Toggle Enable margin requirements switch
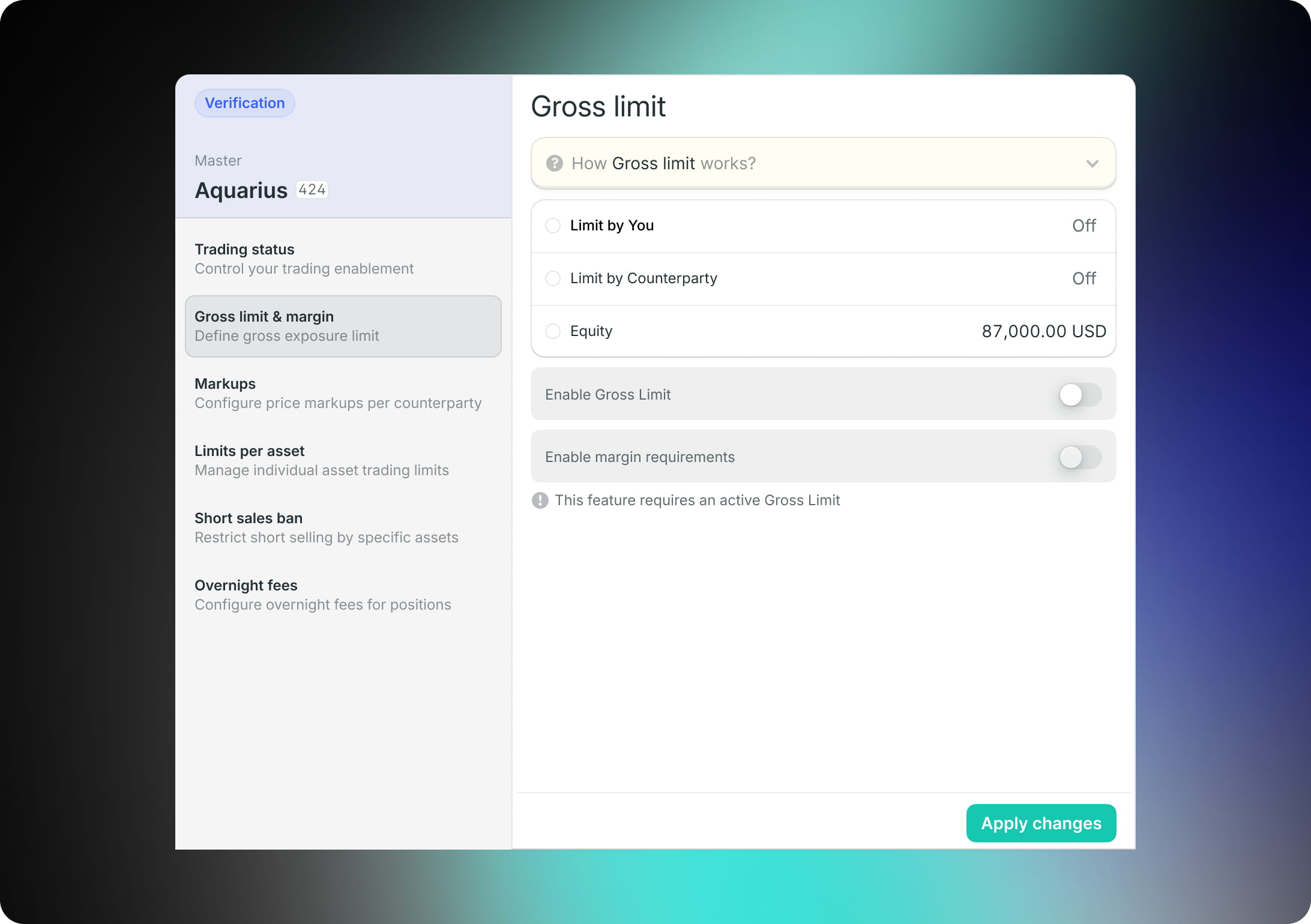Image resolution: width=1311 pixels, height=924 pixels. click(x=1079, y=457)
